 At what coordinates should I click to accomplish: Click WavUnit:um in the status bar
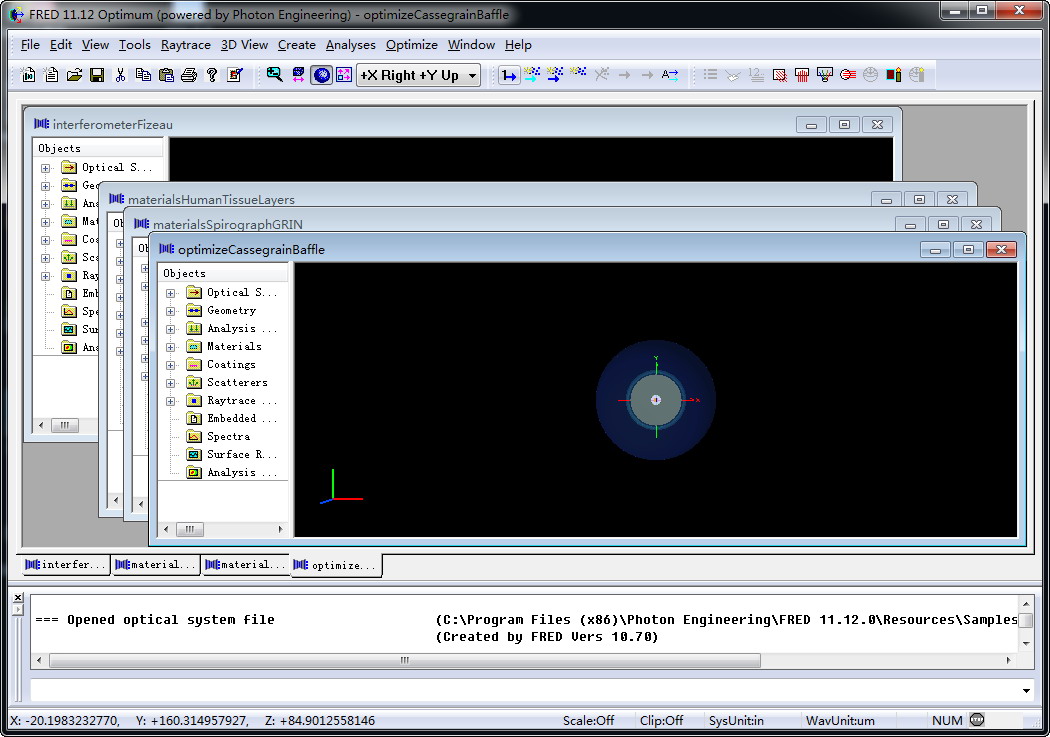tap(840, 721)
